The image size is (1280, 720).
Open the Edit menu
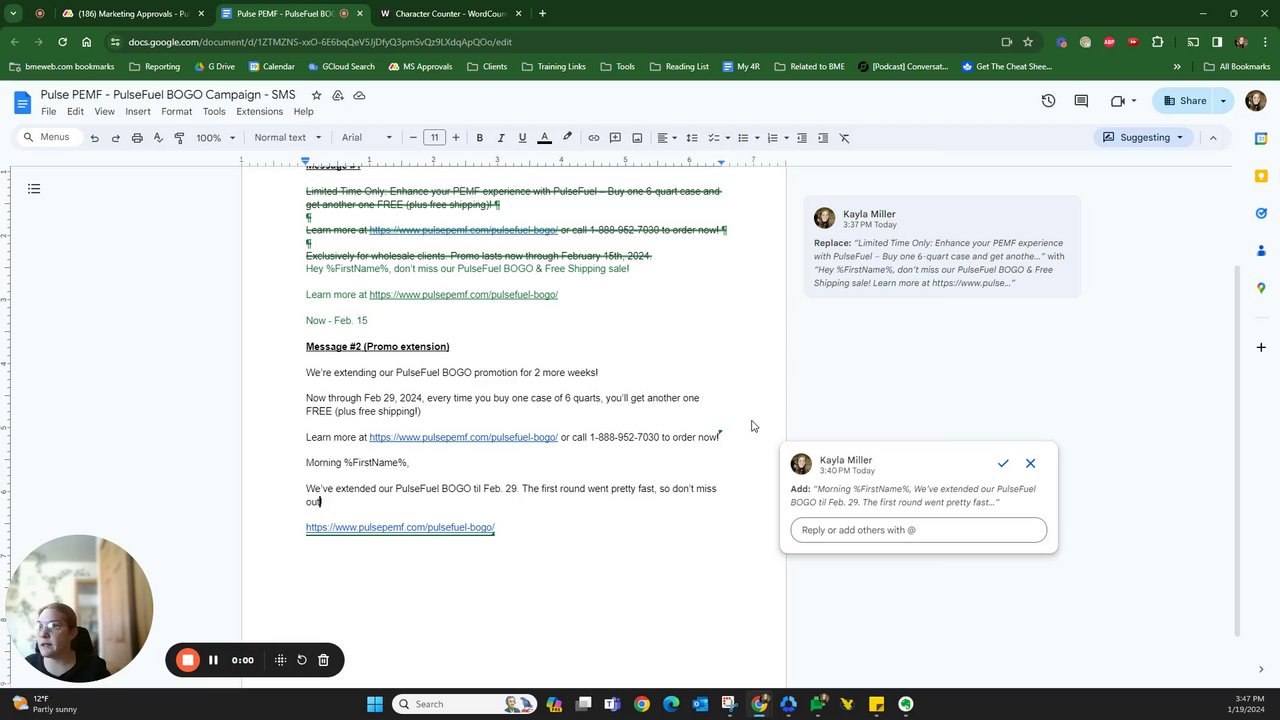[x=75, y=111]
